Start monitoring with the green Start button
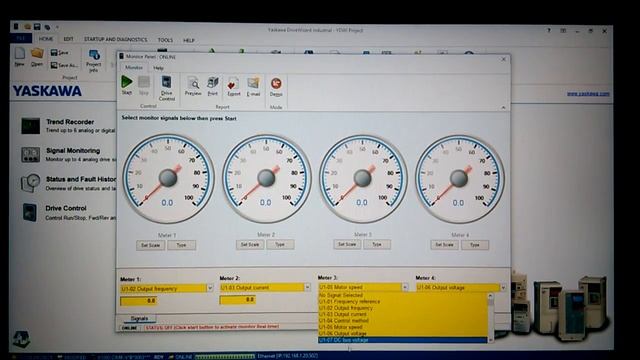Viewport: 640px width, 360px height. click(x=127, y=85)
